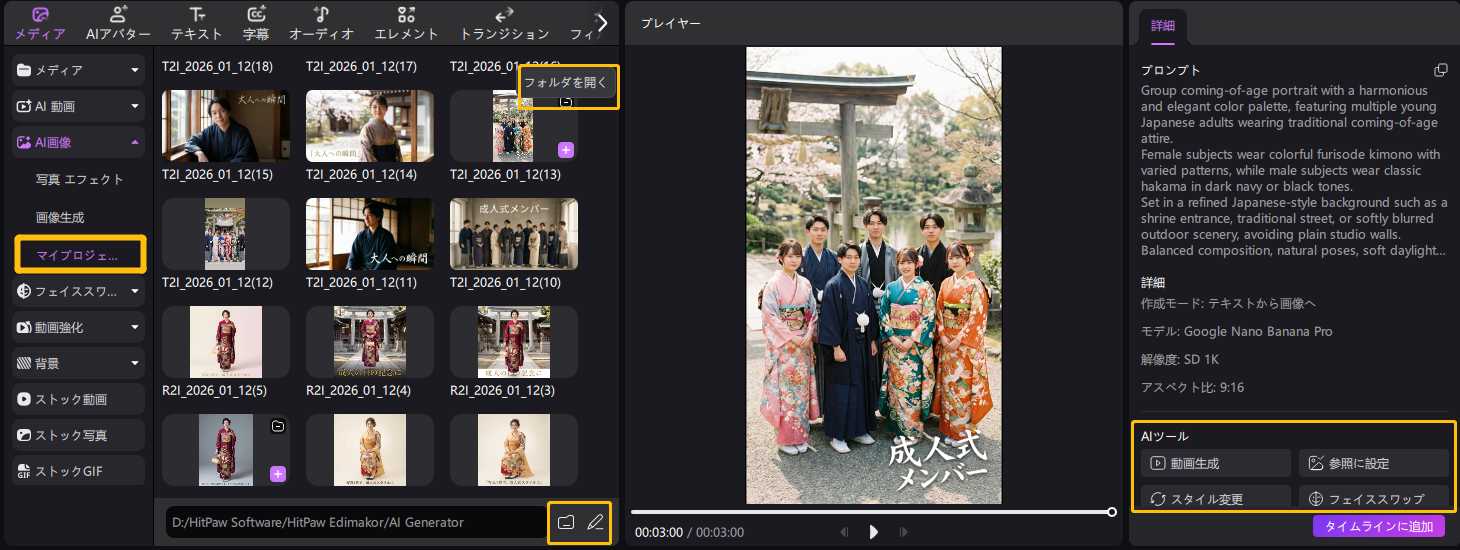Click the スタイル変更 button
The image size is (1460, 550).
(1216, 498)
